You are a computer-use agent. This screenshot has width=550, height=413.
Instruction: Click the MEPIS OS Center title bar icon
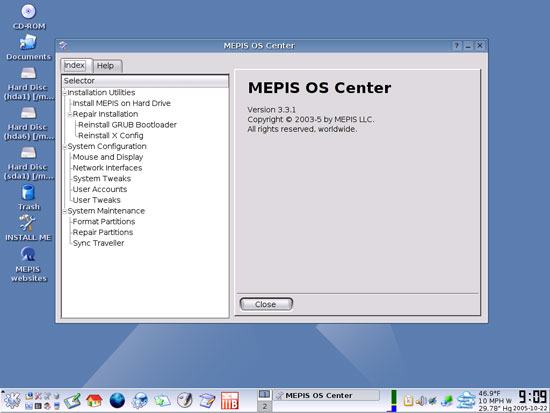(x=63, y=46)
